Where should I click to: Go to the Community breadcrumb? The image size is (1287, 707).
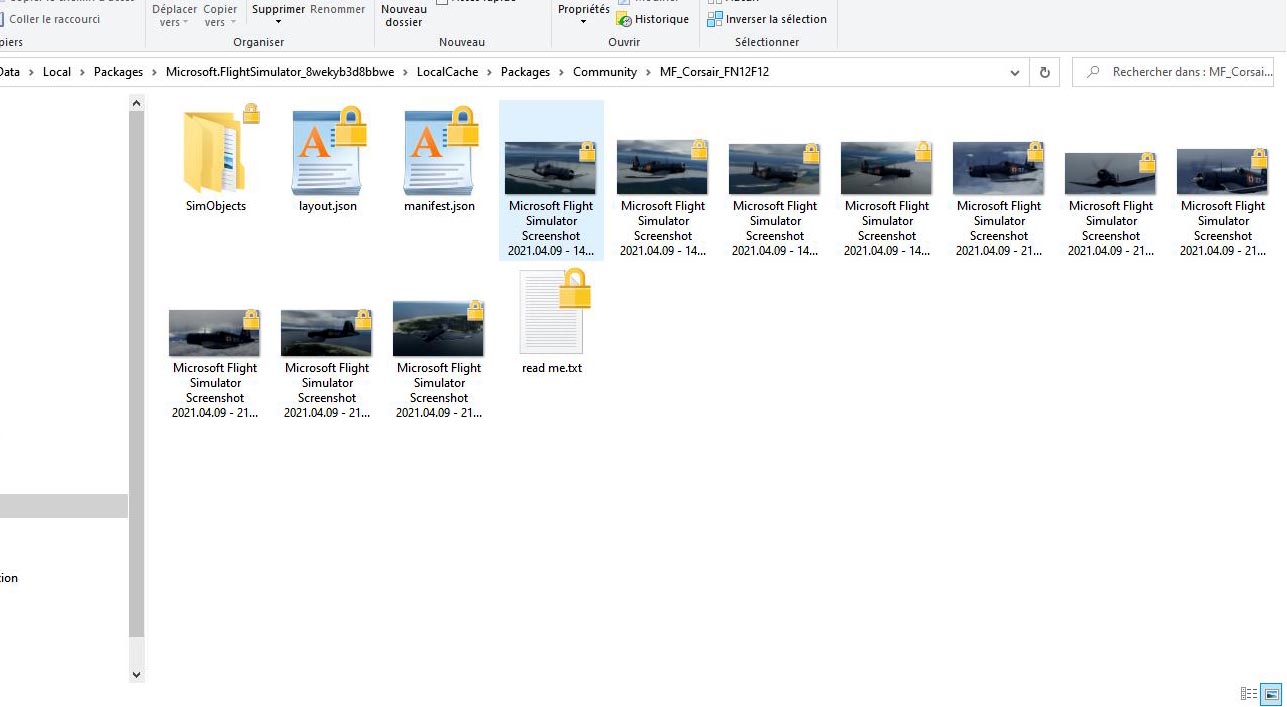coord(605,72)
